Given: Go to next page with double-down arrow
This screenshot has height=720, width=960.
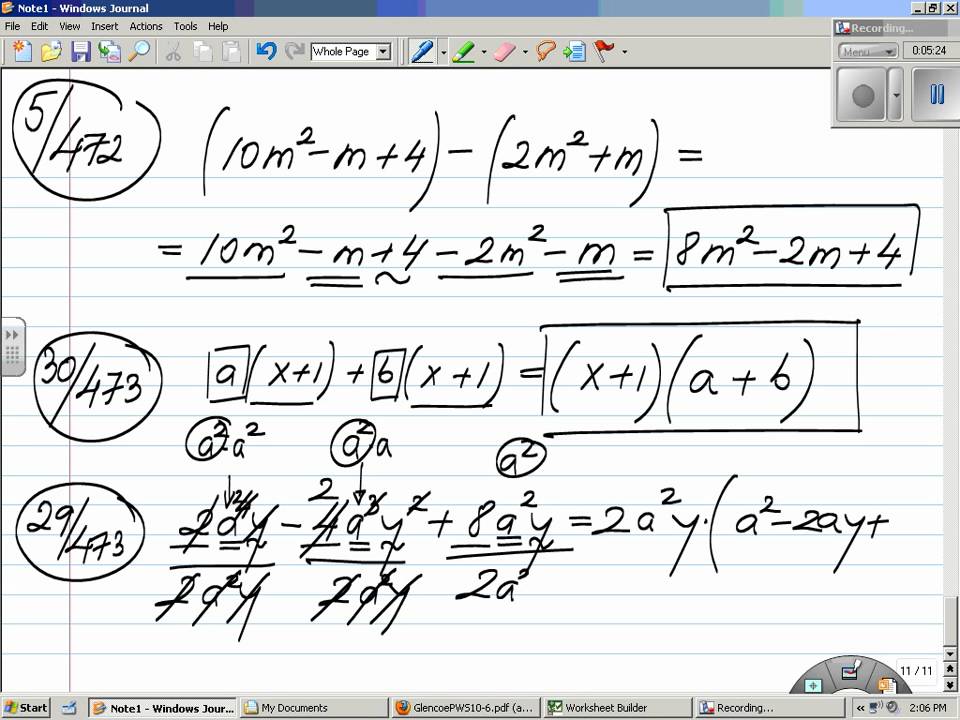Looking at the screenshot, I should click(x=950, y=685).
